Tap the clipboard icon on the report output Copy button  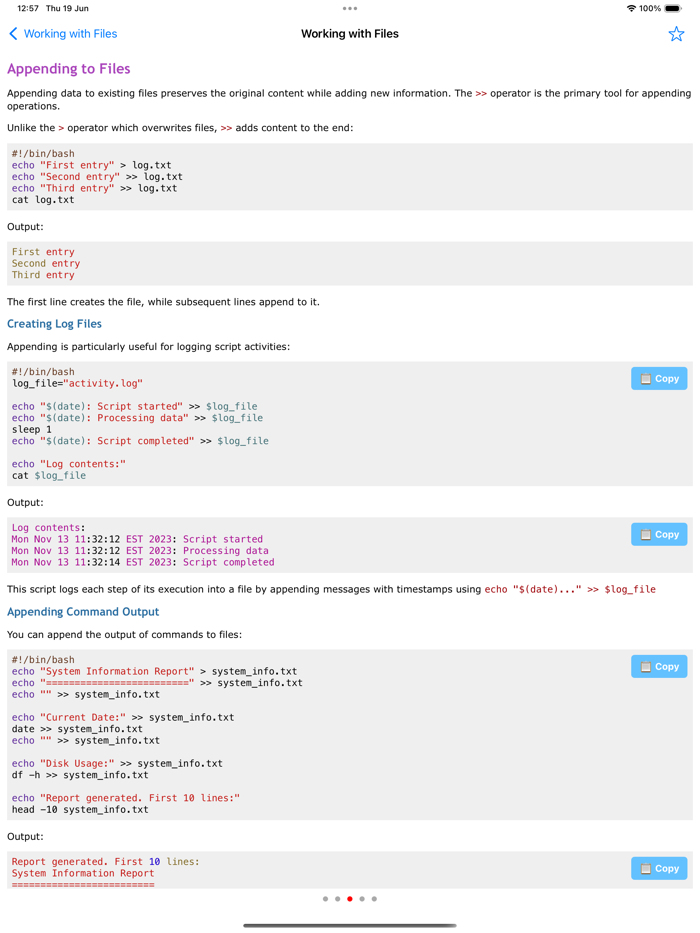tap(644, 868)
